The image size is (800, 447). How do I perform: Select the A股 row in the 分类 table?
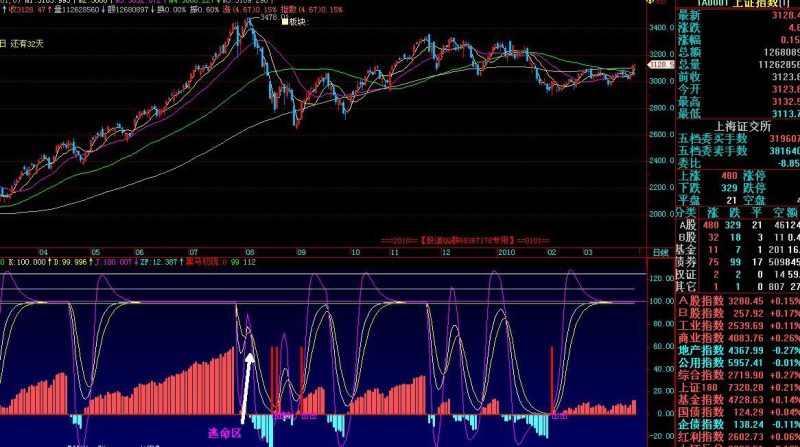point(739,225)
